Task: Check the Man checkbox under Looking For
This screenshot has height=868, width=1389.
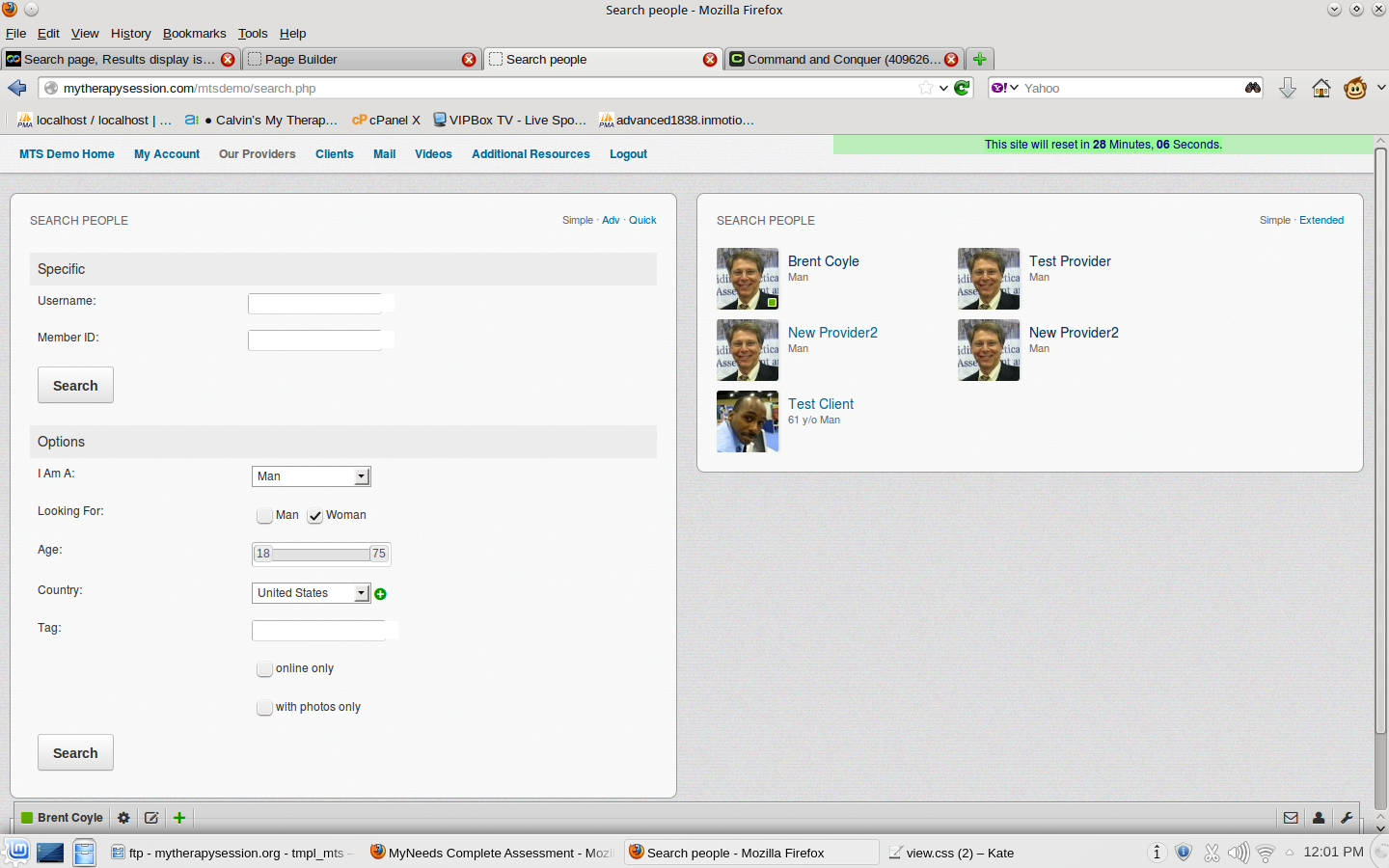Action: [x=264, y=516]
